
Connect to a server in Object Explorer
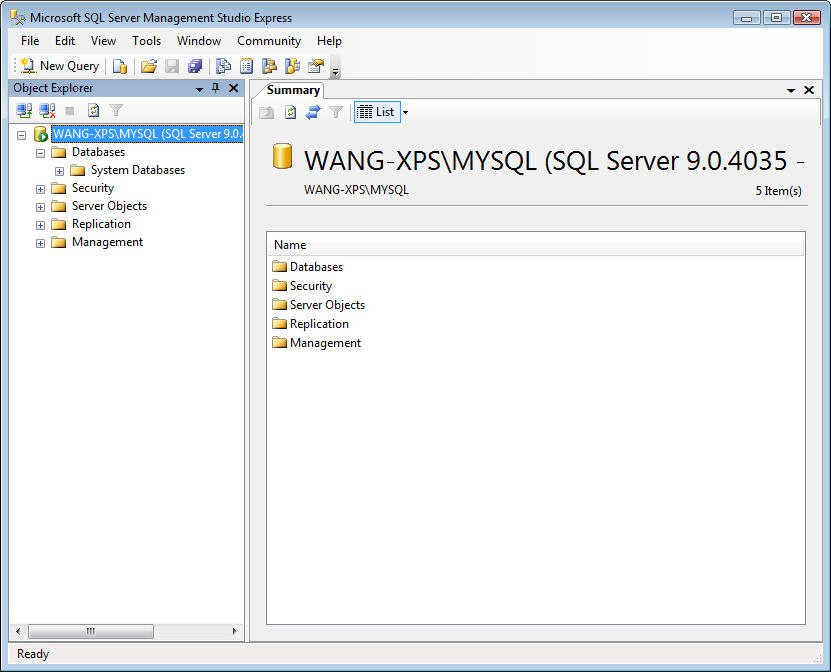(x=23, y=110)
